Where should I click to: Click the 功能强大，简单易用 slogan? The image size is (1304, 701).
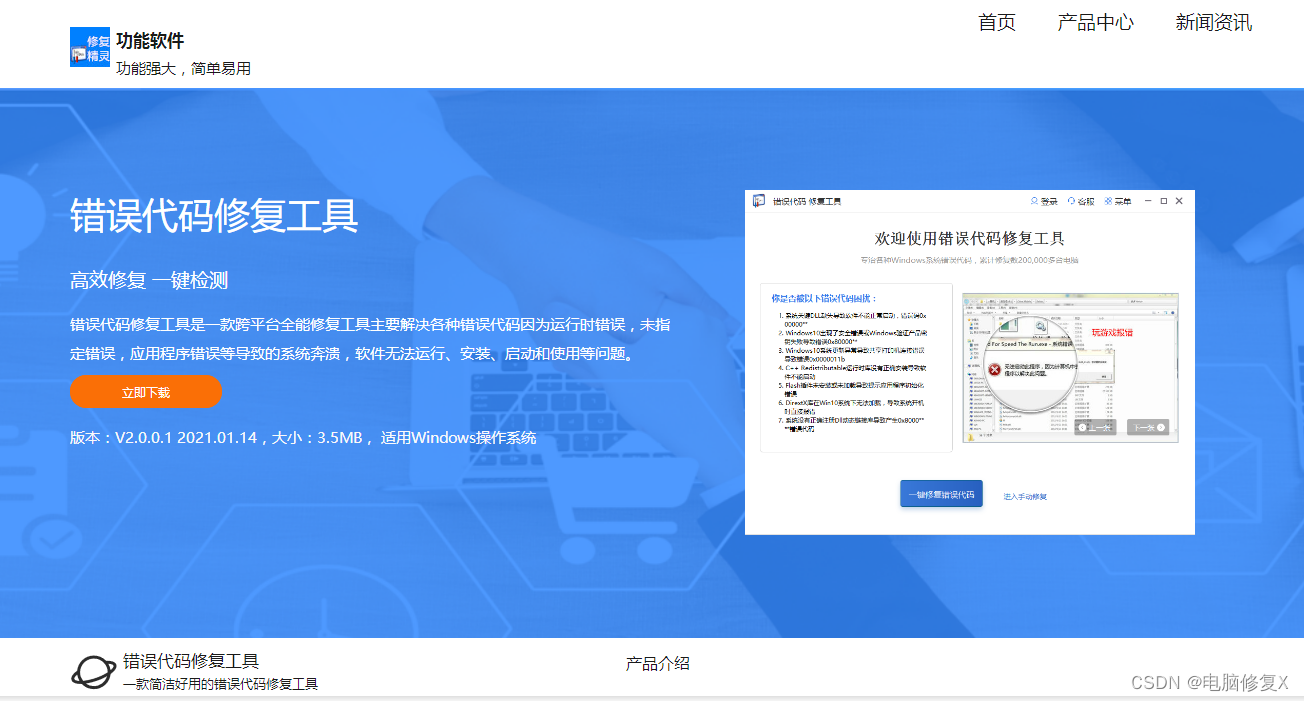point(183,68)
